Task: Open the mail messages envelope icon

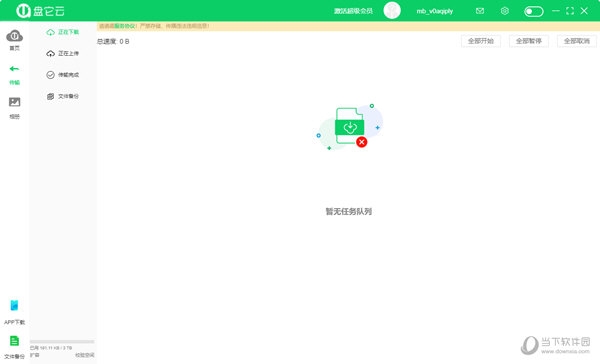Action: (480, 11)
